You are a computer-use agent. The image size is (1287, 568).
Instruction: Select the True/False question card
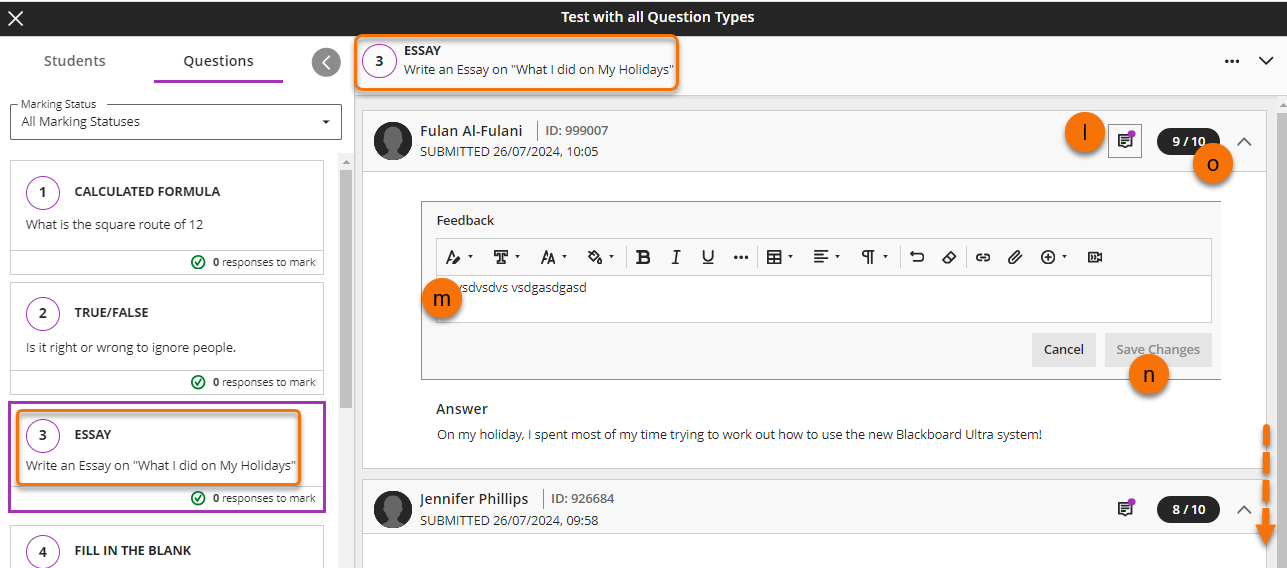167,329
